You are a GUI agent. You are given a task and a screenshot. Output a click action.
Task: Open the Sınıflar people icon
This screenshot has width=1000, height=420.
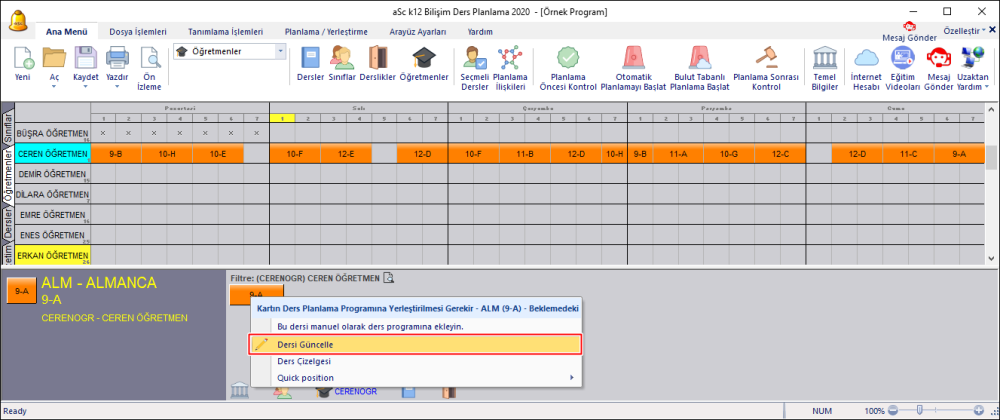point(342,58)
